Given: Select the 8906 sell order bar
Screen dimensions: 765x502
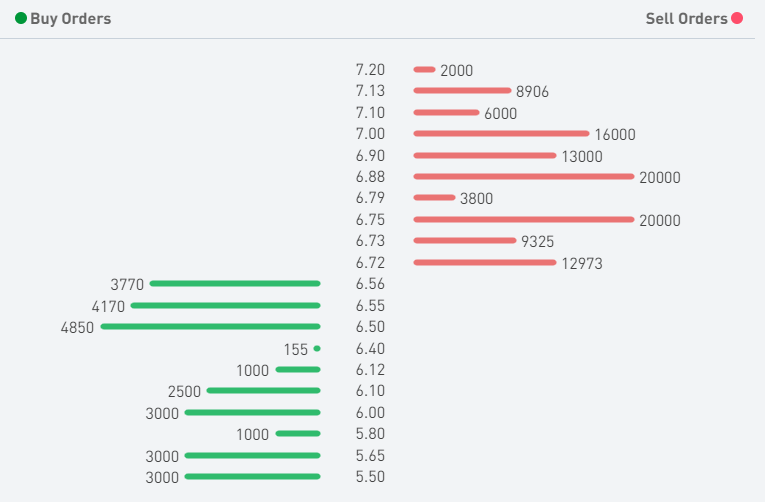Looking at the screenshot, I should 461,91.
